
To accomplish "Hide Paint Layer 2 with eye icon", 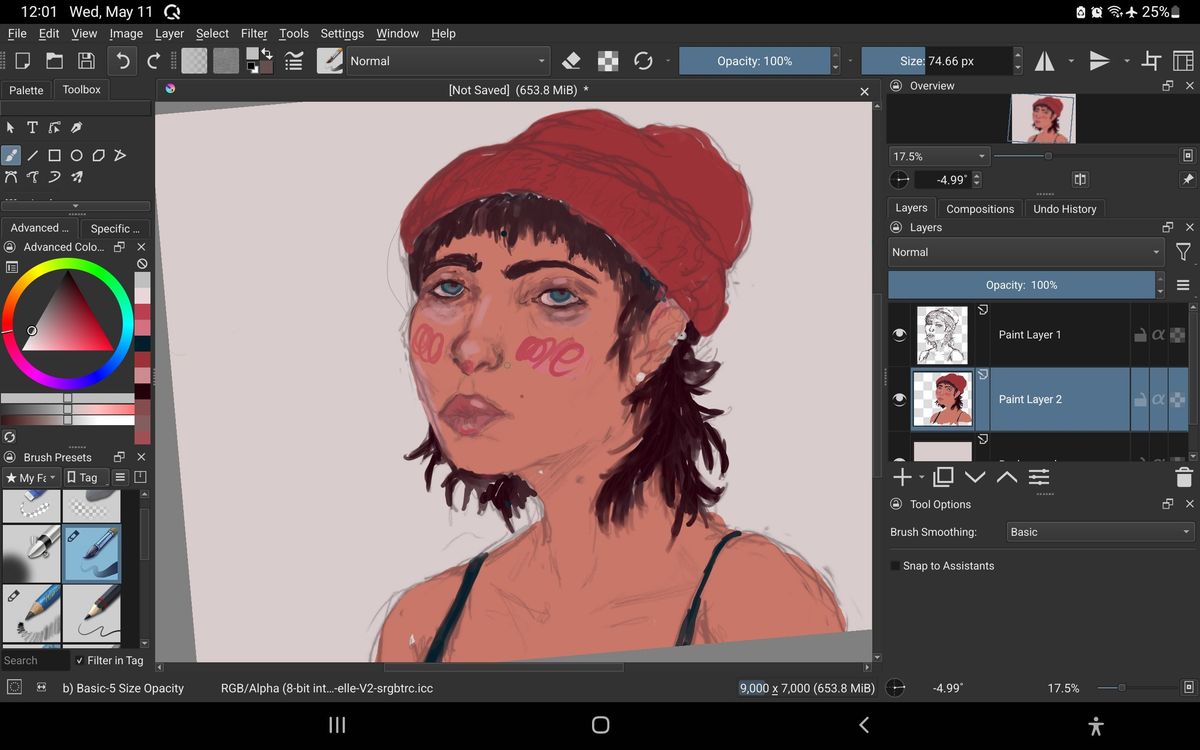I will 899,399.
